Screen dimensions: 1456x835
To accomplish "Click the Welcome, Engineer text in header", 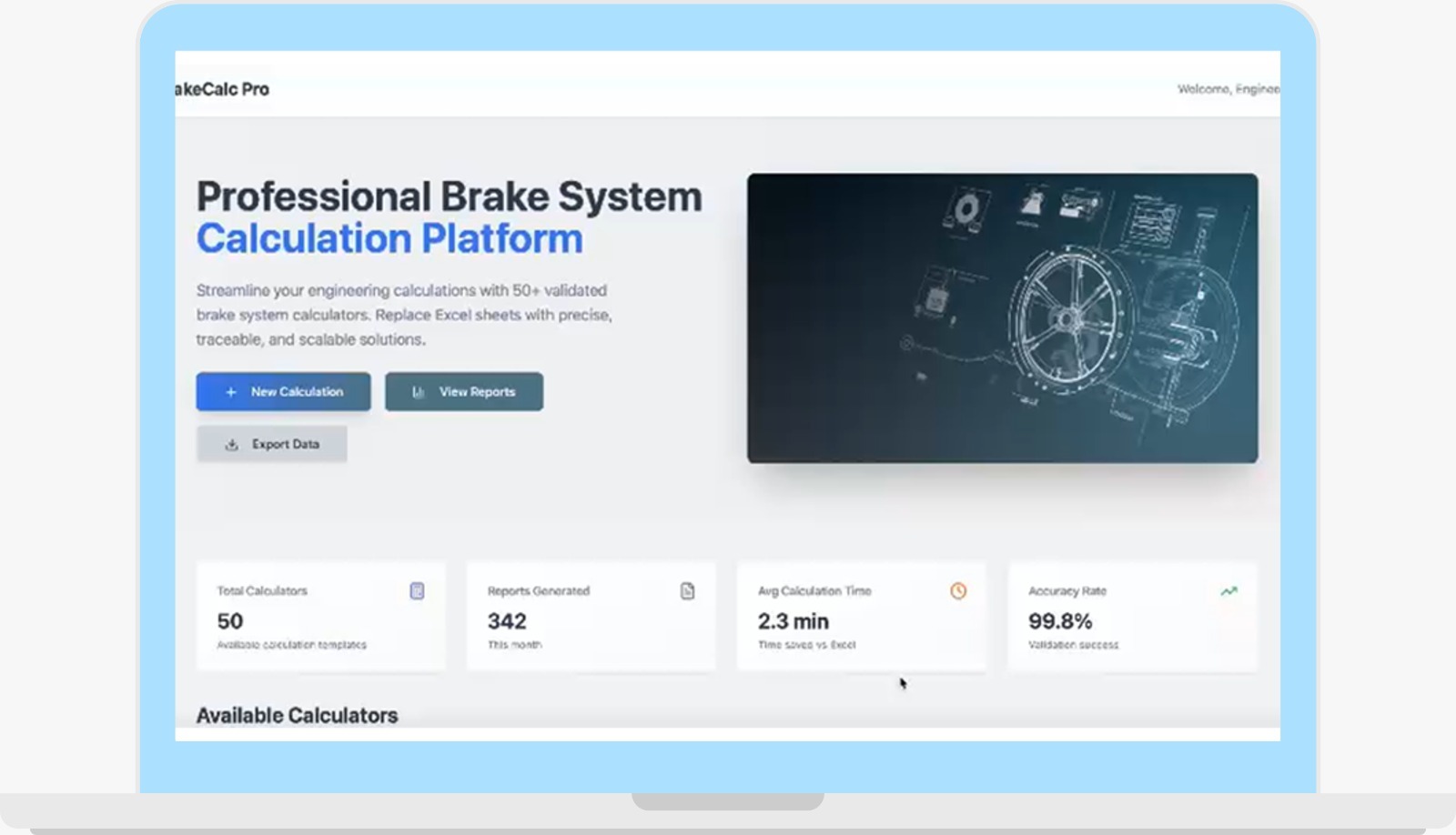I will (x=1228, y=89).
